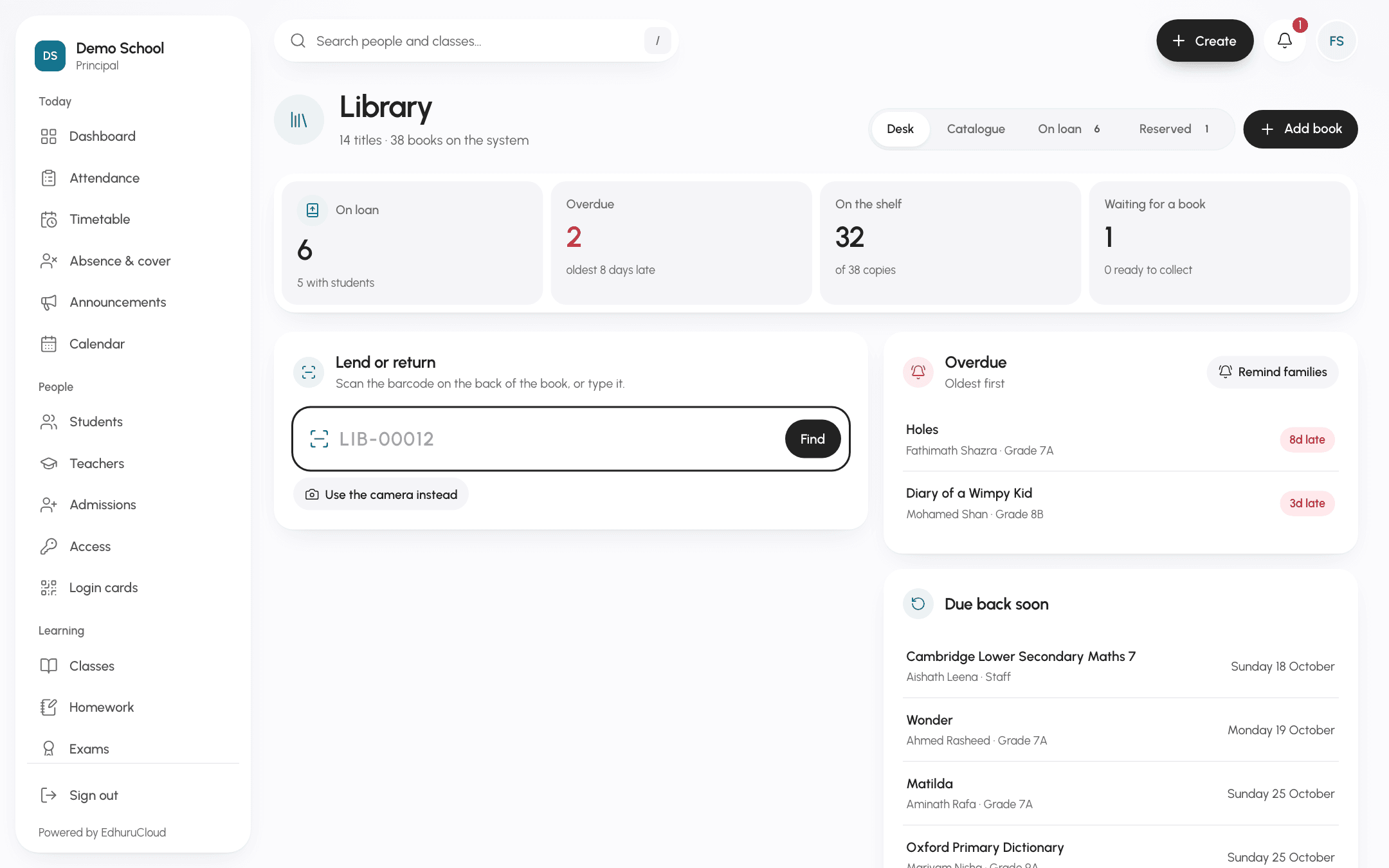The image size is (1389, 868).
Task: Click the Sign out arrow icon
Action: [49, 795]
